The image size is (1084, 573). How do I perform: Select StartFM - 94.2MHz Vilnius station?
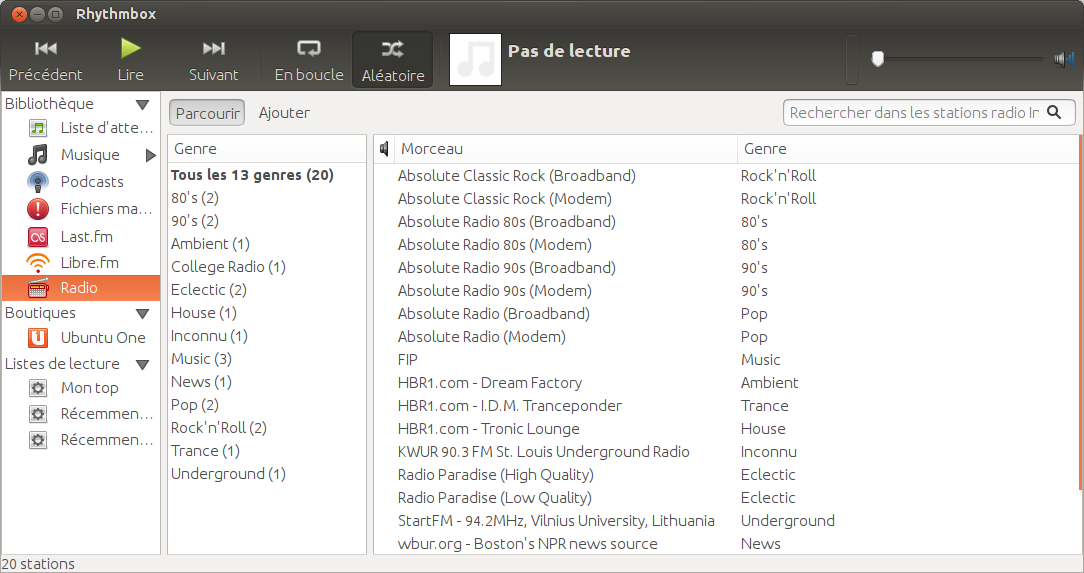point(726,520)
